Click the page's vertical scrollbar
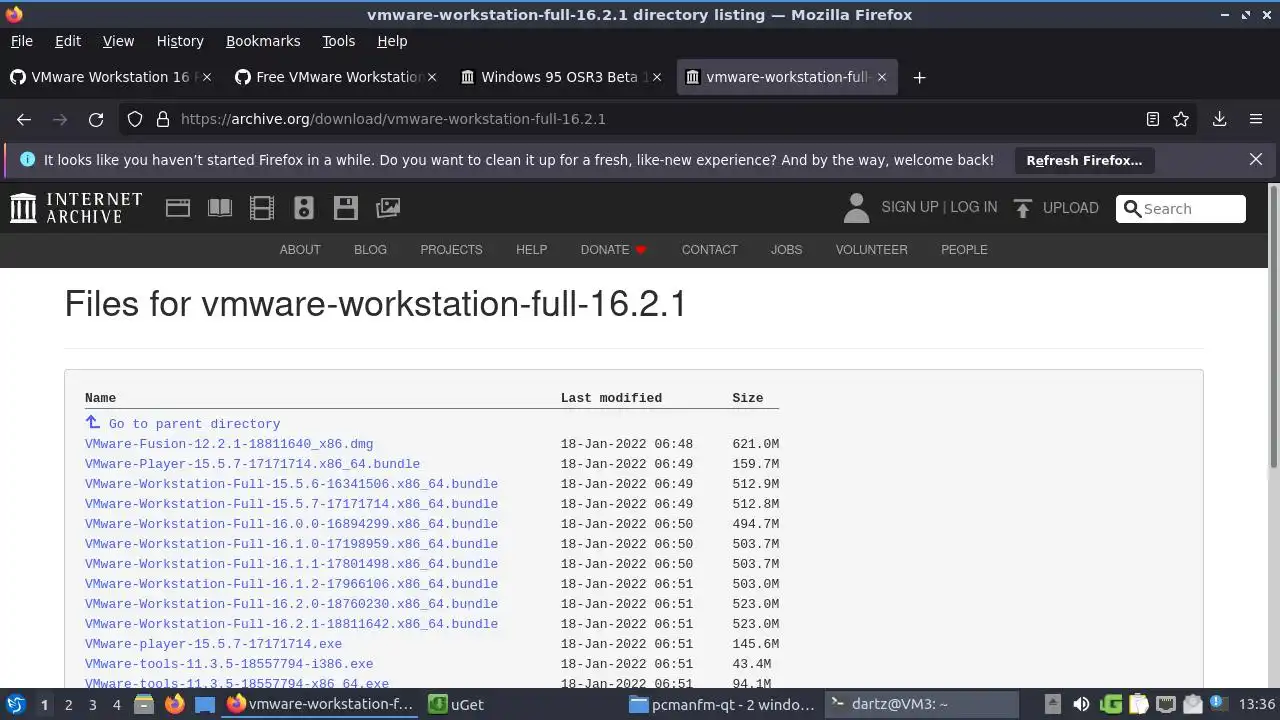Image resolution: width=1280 pixels, height=720 pixels. pyautogui.click(x=1273, y=325)
